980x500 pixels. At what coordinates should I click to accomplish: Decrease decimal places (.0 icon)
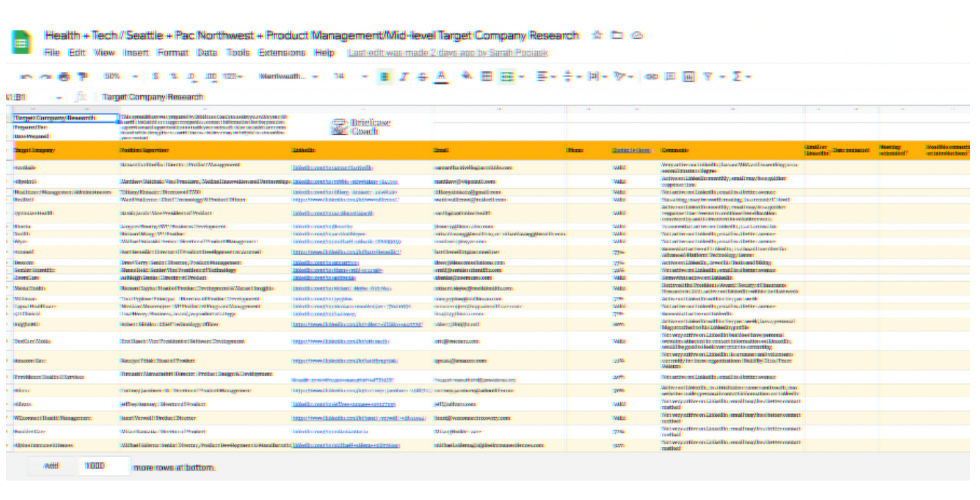tap(192, 76)
